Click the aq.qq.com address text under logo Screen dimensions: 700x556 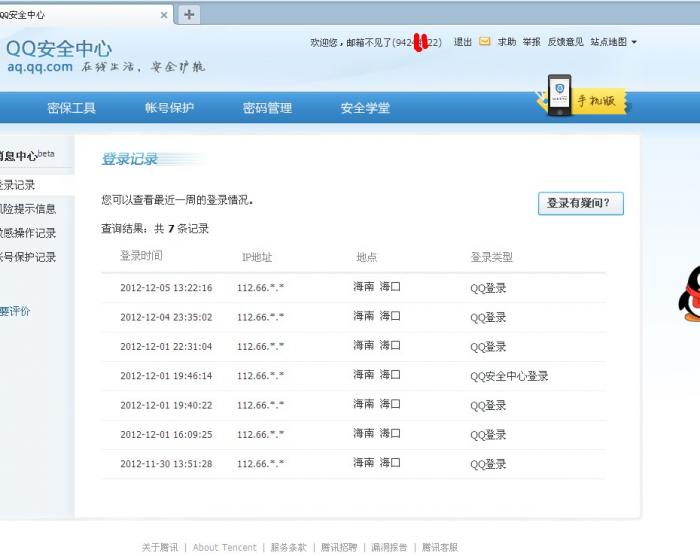click(40, 67)
